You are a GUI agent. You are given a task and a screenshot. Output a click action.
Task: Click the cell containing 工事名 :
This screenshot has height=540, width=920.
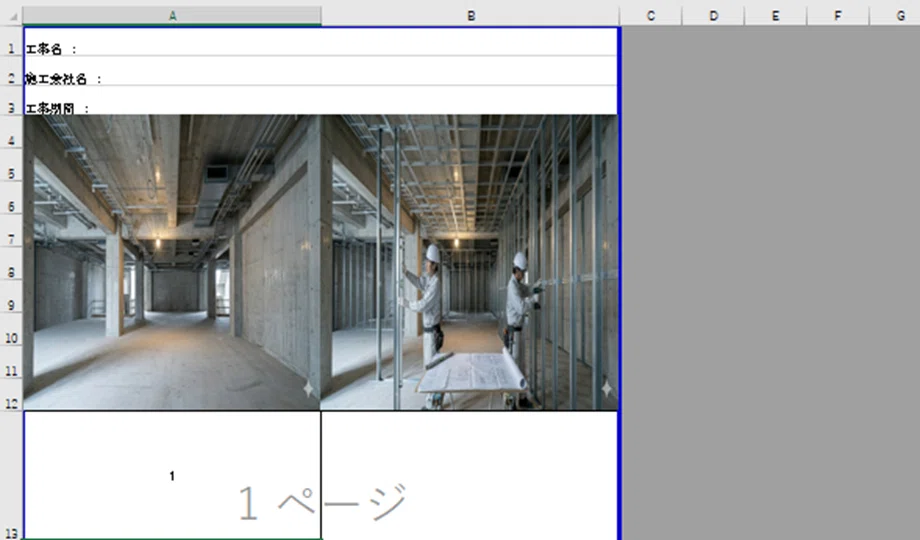pyautogui.click(x=320, y=42)
